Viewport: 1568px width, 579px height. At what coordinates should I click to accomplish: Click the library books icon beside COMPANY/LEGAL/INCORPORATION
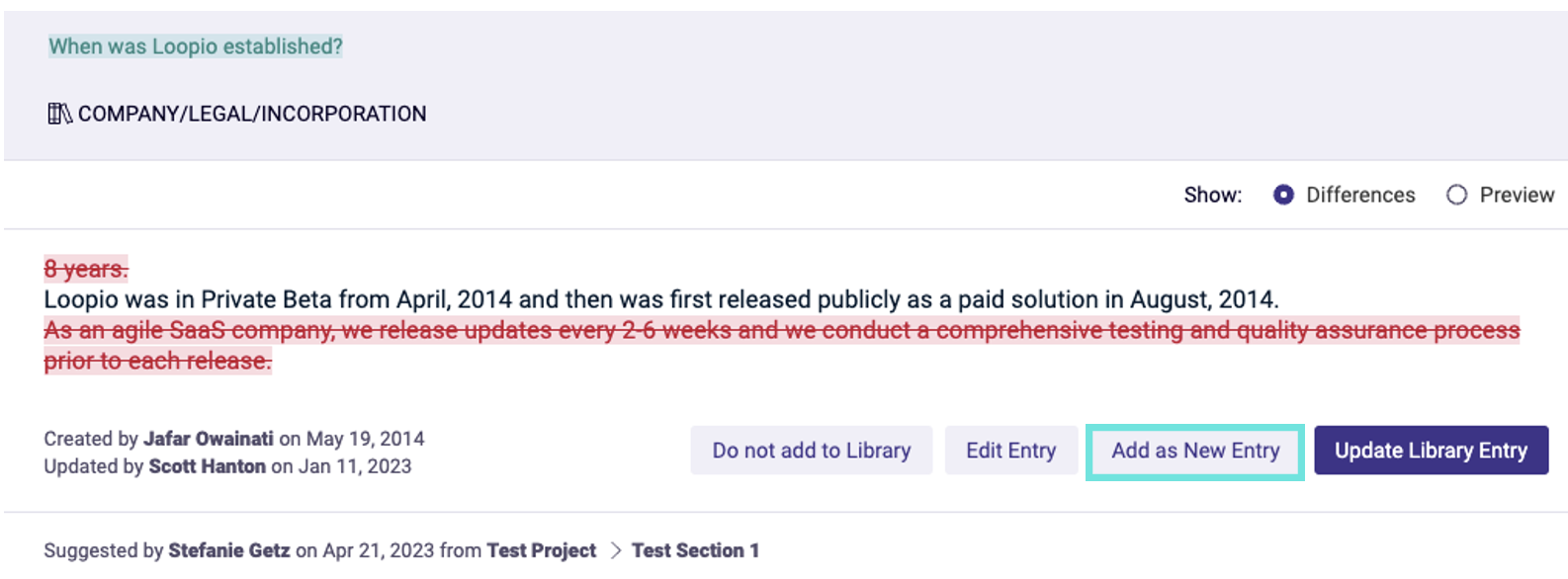(59, 114)
